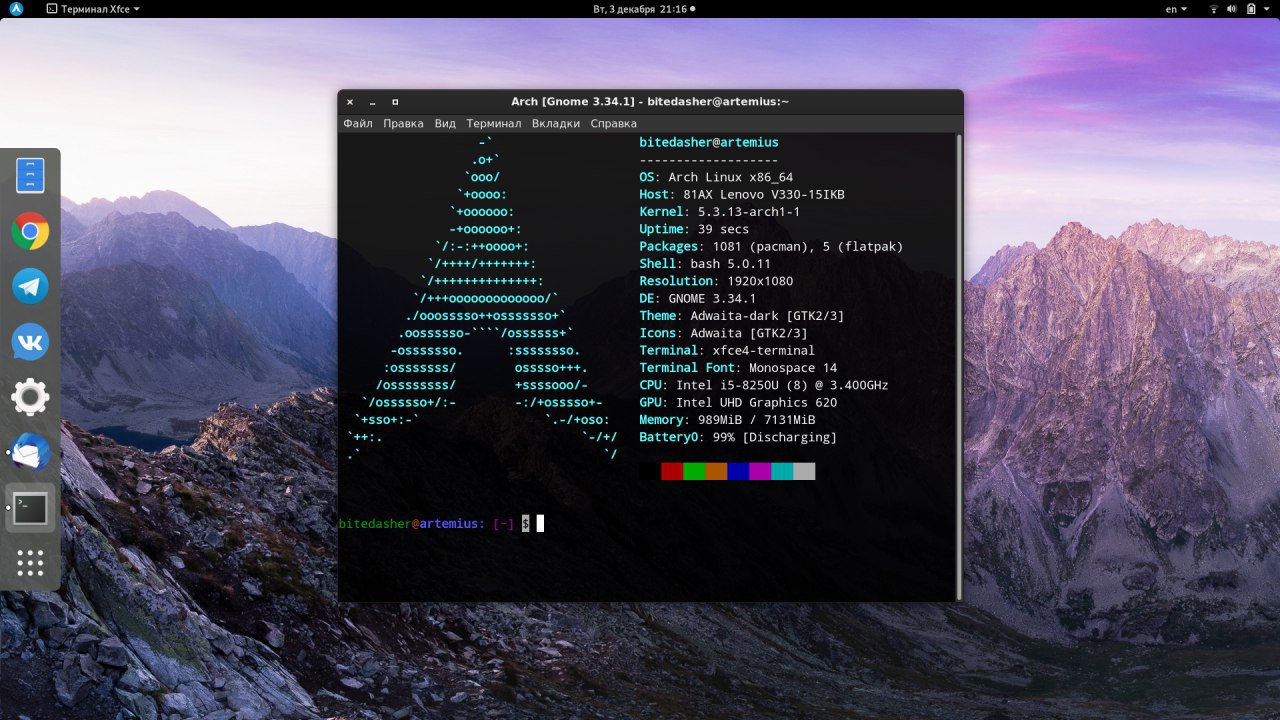
Task: Open the Вид menu
Action: click(445, 123)
